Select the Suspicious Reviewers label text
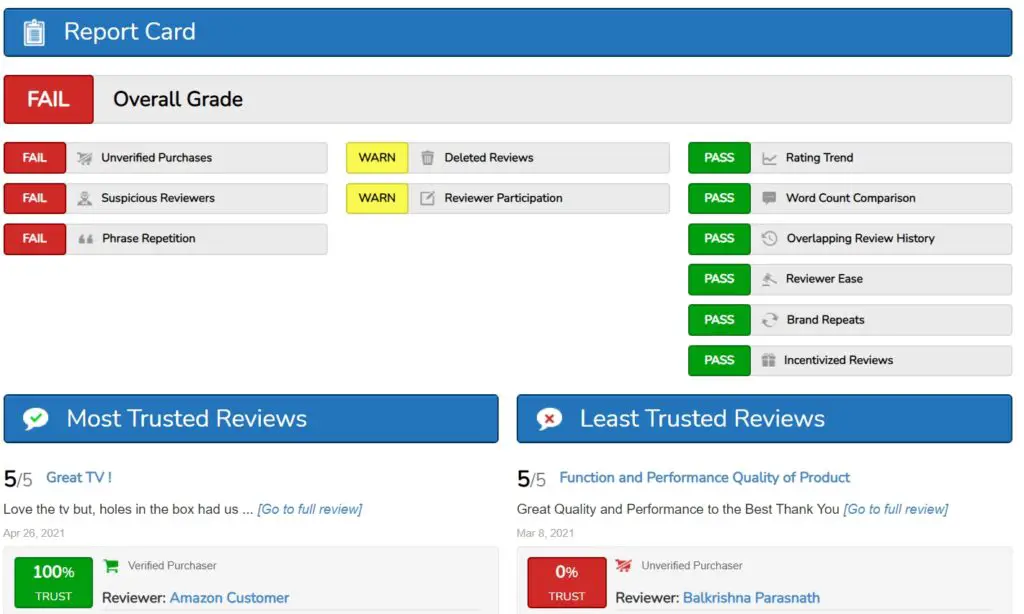This screenshot has width=1024, height=614. click(157, 199)
